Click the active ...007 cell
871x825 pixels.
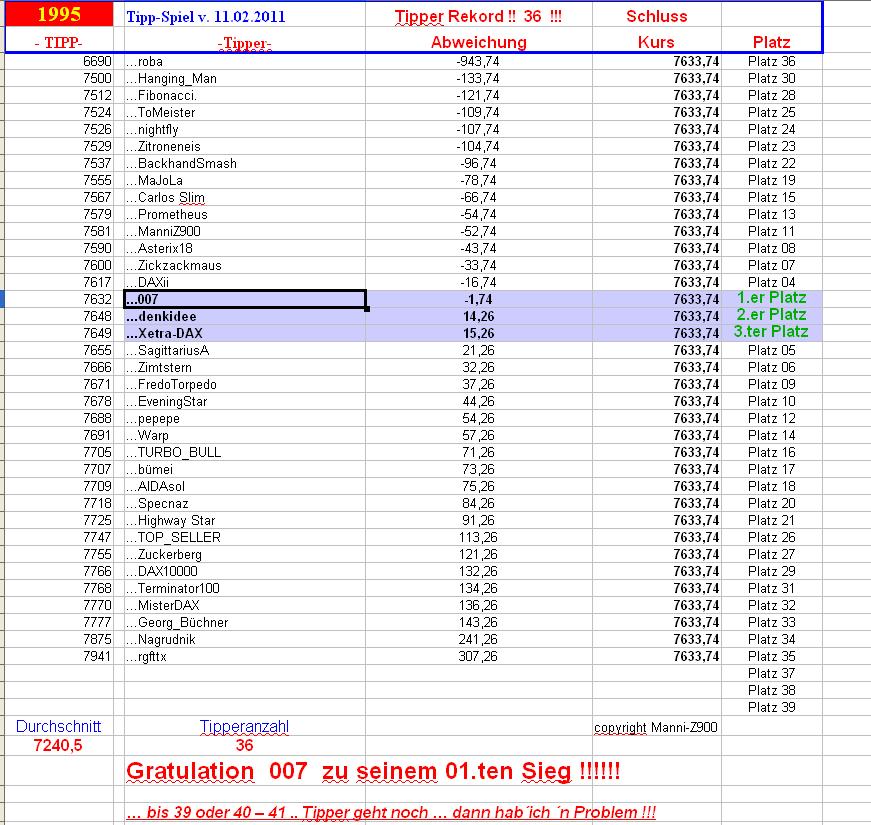point(245,299)
